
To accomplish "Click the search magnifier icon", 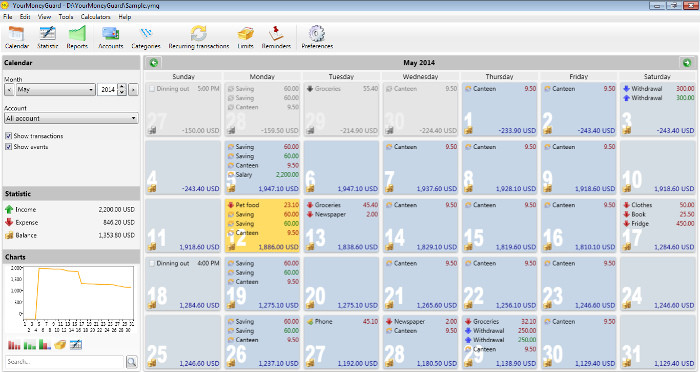I will coord(132,362).
